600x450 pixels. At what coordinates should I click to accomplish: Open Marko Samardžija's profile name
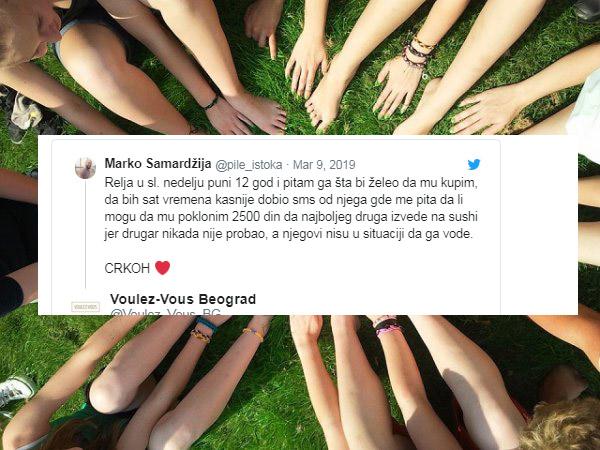click(158, 164)
